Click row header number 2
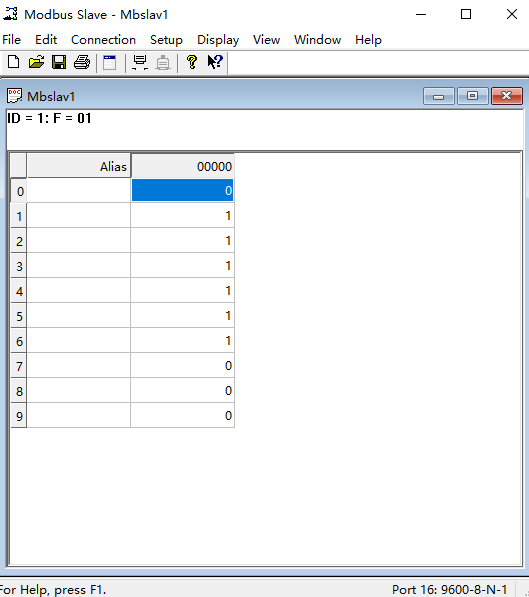Viewport: 529px width, 597px height. [19, 241]
